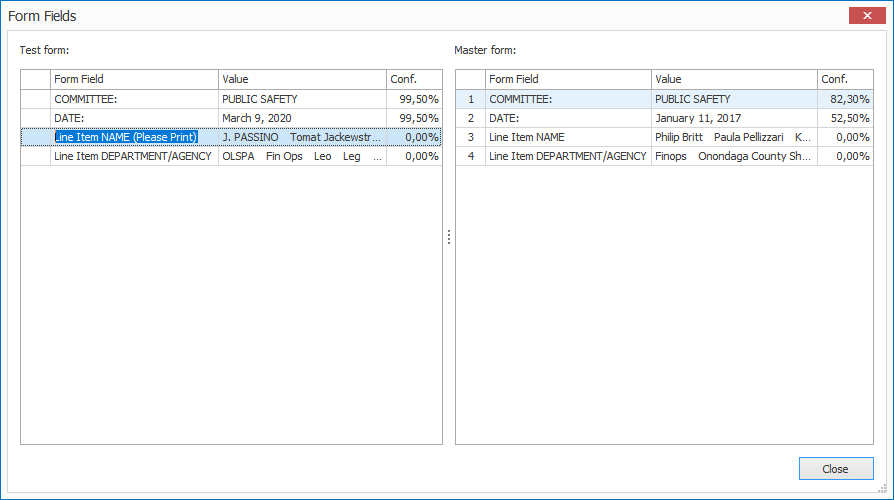Image resolution: width=894 pixels, height=500 pixels.
Task: Click J. PASSINO Tomat Jackewstr value
Action: tap(302, 137)
